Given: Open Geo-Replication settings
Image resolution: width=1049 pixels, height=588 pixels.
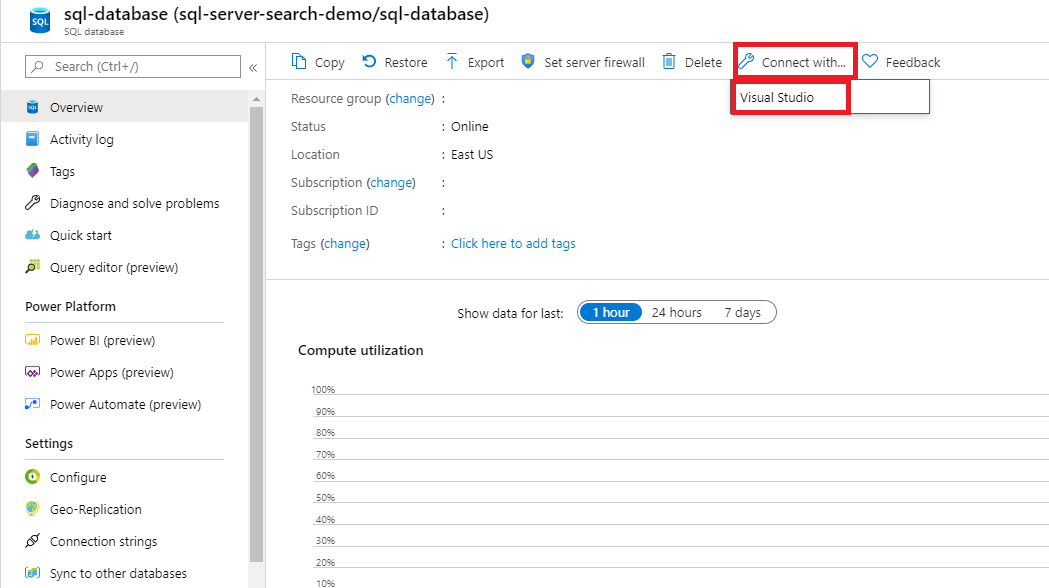Looking at the screenshot, I should click(97, 509).
